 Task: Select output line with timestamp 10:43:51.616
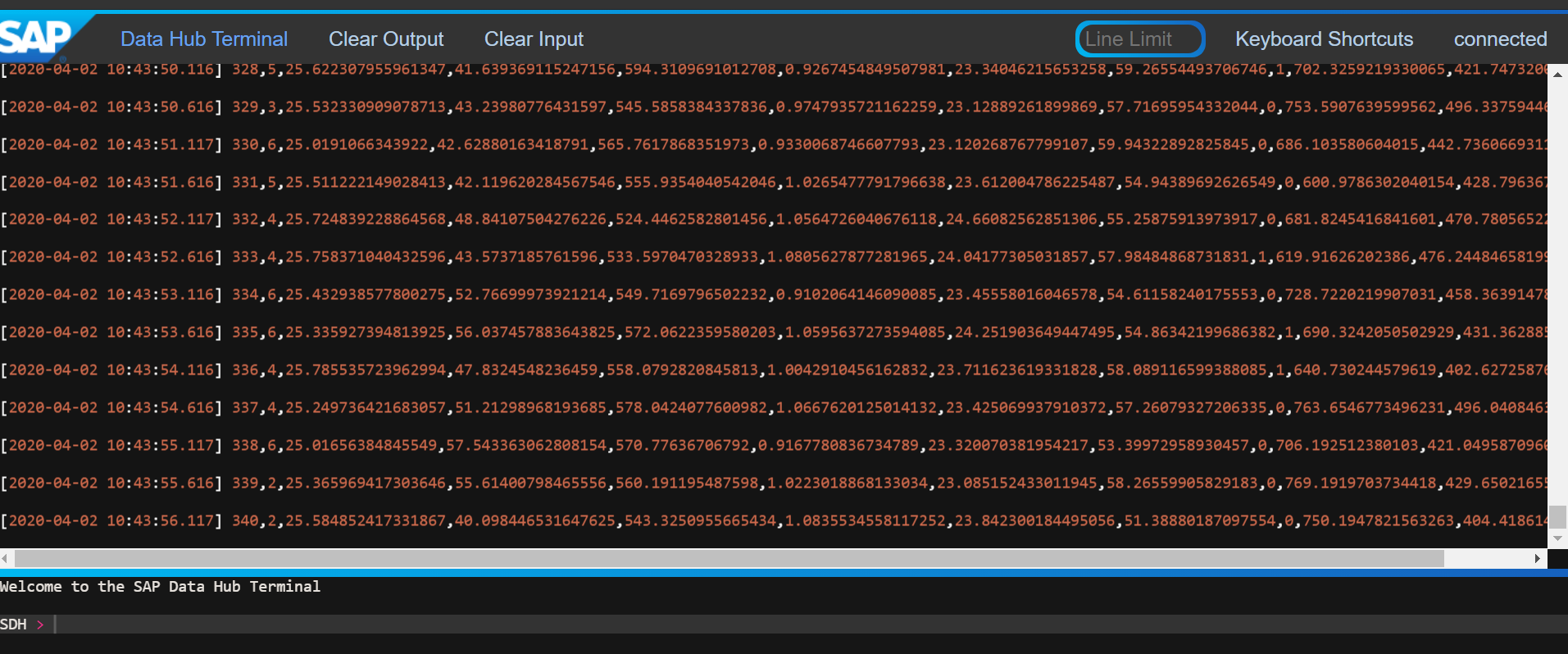[774, 183]
